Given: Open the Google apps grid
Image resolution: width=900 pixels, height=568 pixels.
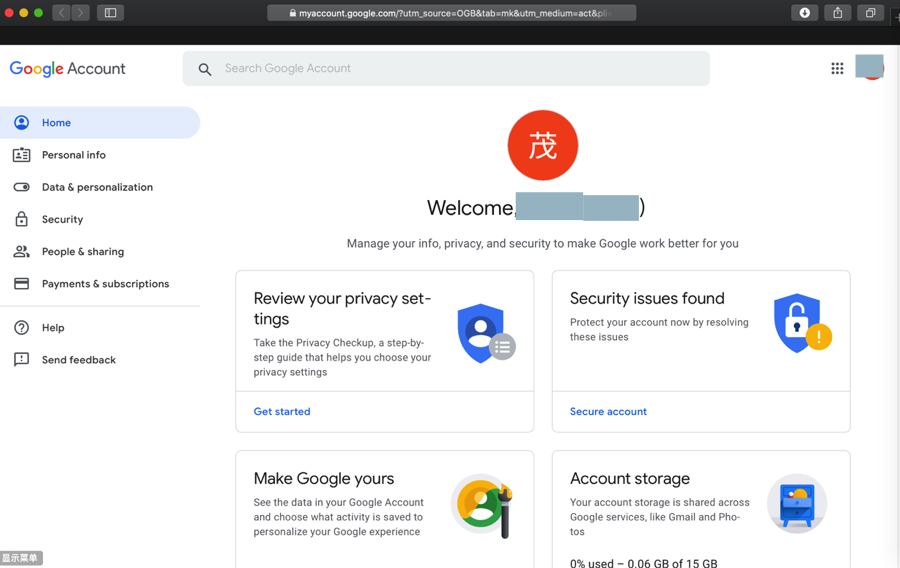Looking at the screenshot, I should pos(837,68).
